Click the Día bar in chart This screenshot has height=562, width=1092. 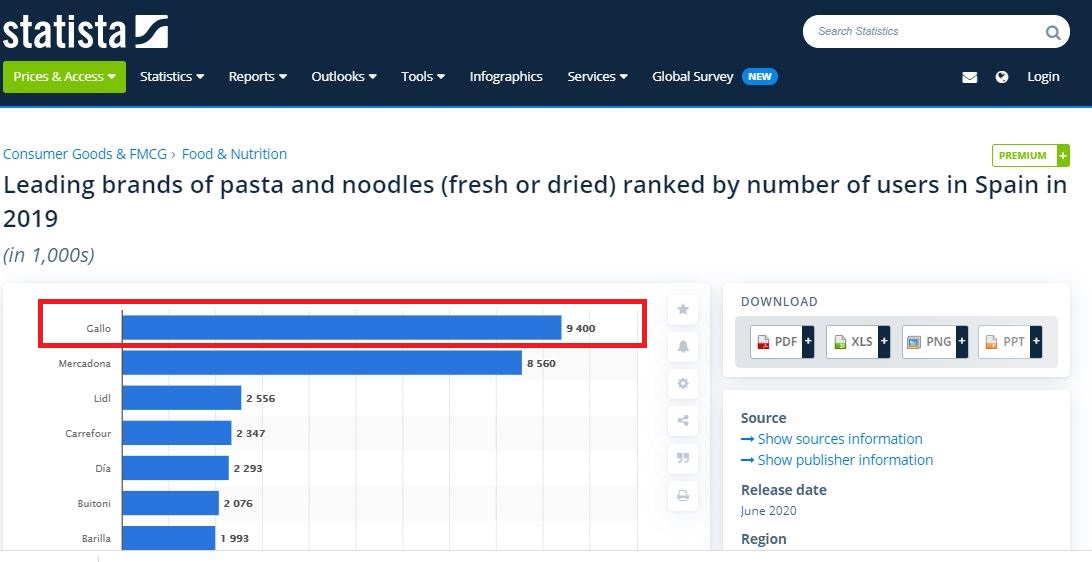coord(176,468)
